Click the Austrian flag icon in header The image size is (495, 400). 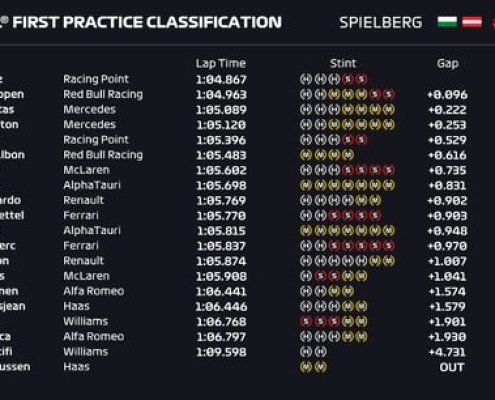point(472,22)
